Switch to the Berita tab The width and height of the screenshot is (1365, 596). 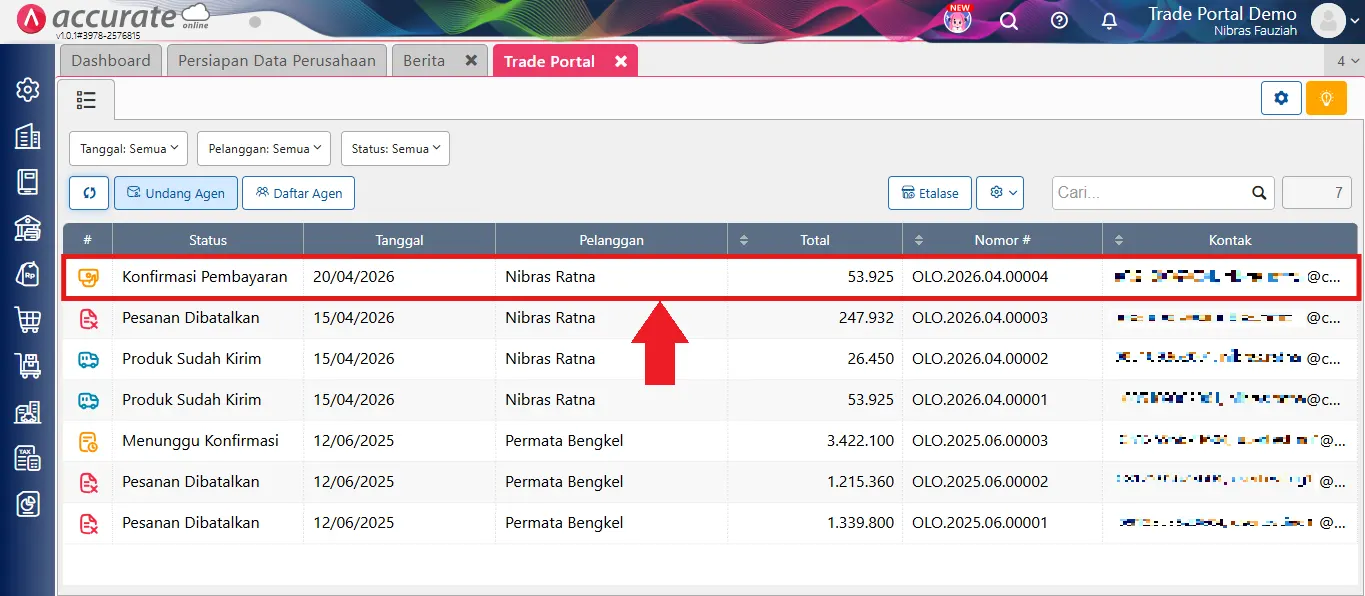tap(424, 60)
